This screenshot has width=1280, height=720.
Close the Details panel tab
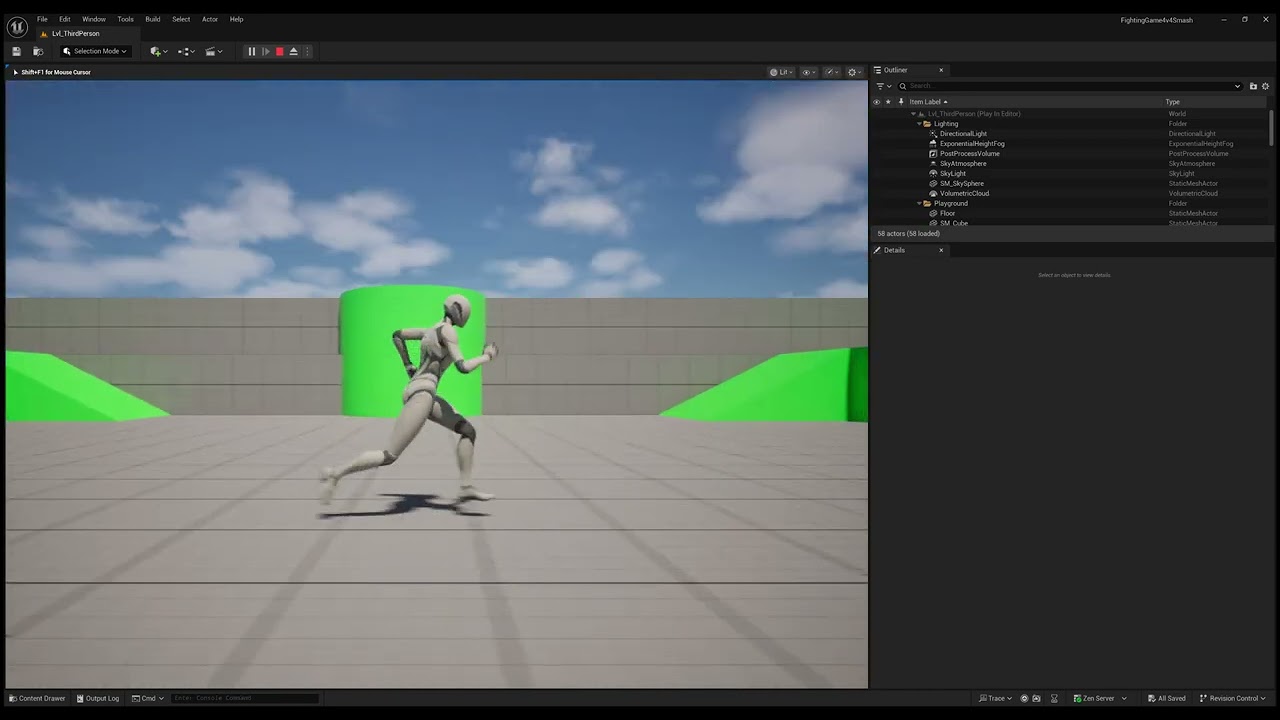[x=941, y=250]
